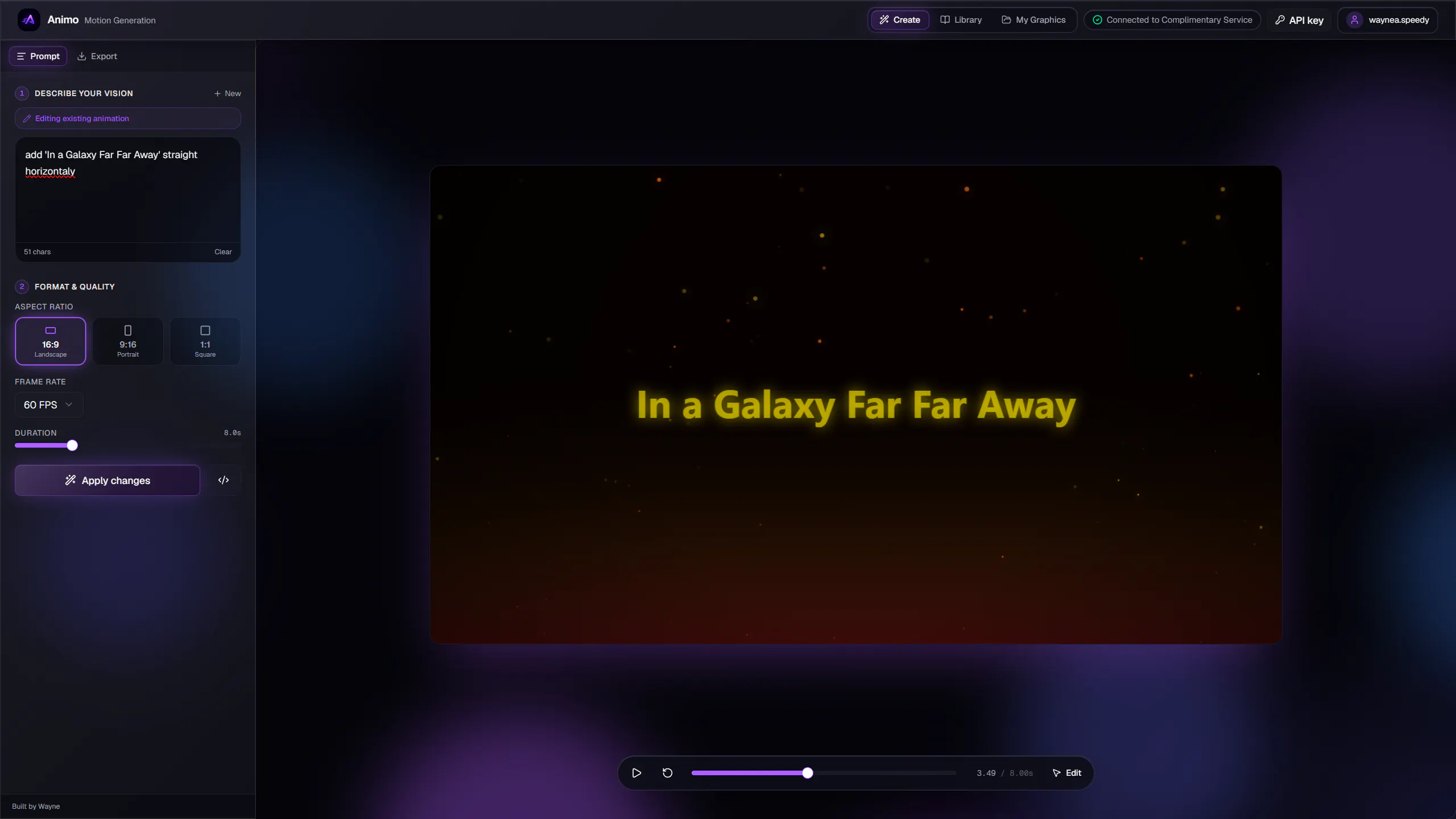Click the Format & Quality heading
Image resolution: width=1456 pixels, height=819 pixels.
pos(75,287)
